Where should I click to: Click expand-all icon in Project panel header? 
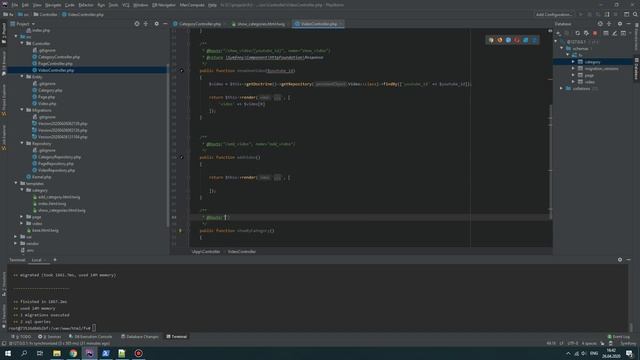point(146,24)
